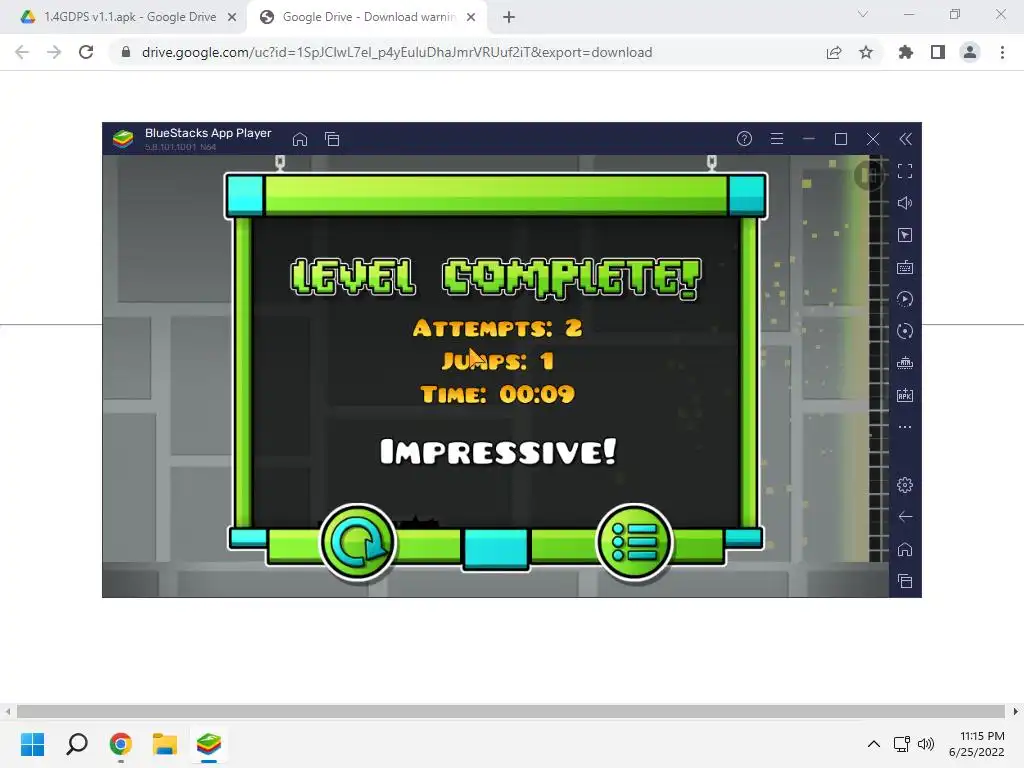The image size is (1024, 768).
Task: Expand Chrome tab search chevron
Action: click(x=863, y=14)
